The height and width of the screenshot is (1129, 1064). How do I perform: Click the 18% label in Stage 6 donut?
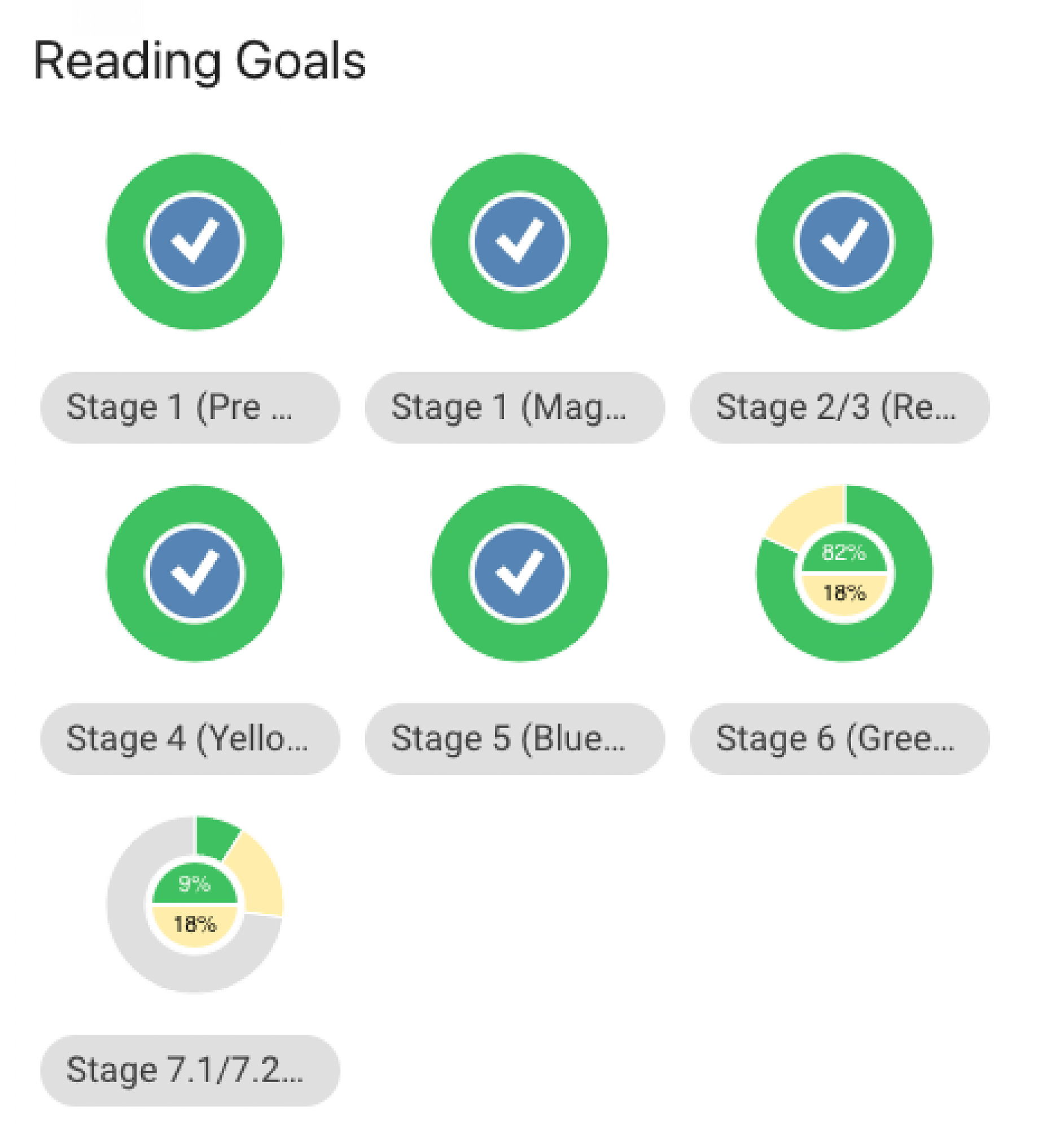(844, 593)
